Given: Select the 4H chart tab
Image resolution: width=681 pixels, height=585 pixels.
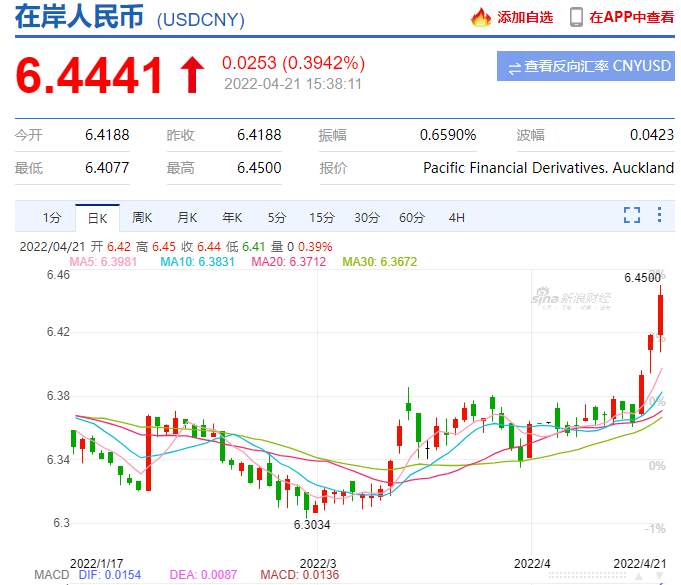Looking at the screenshot, I should click(456, 218).
